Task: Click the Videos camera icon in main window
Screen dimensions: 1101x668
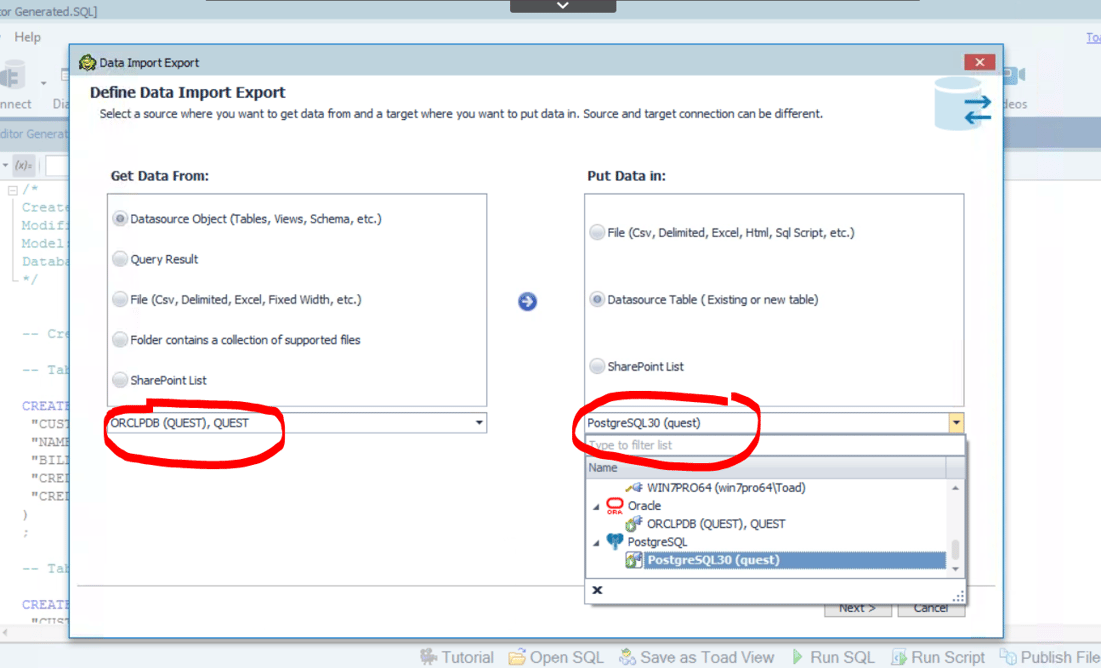Action: (1015, 74)
